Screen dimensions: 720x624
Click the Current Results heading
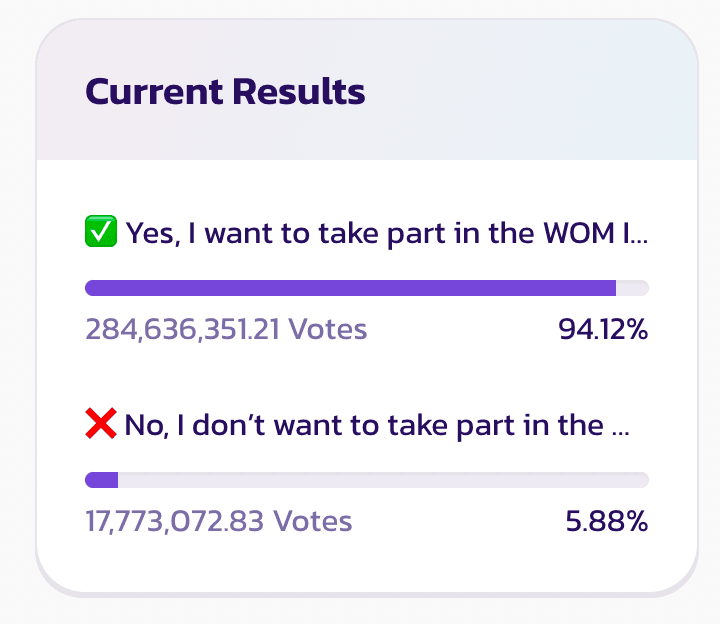225,91
